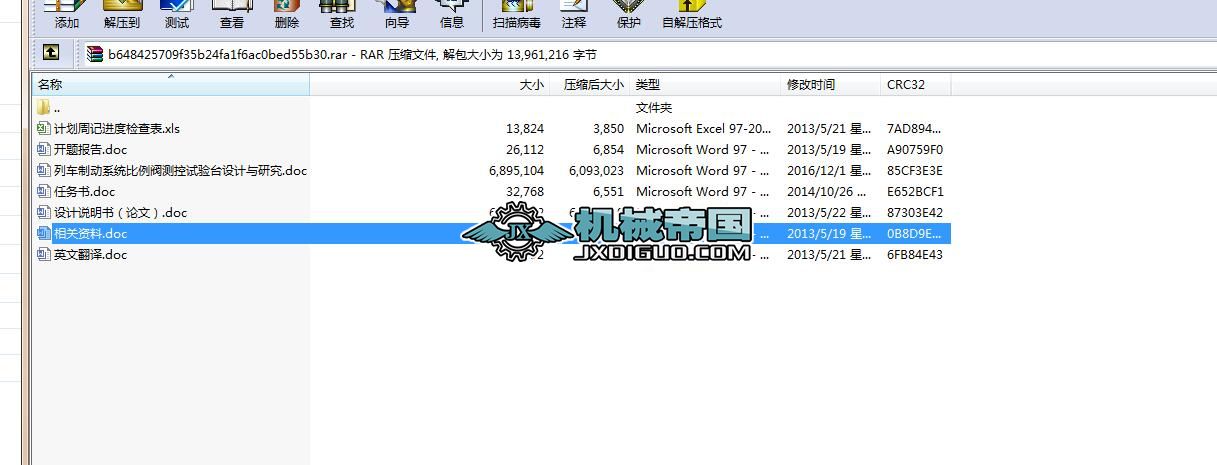Click the Word icon of 英文翻译.doc

43,254
